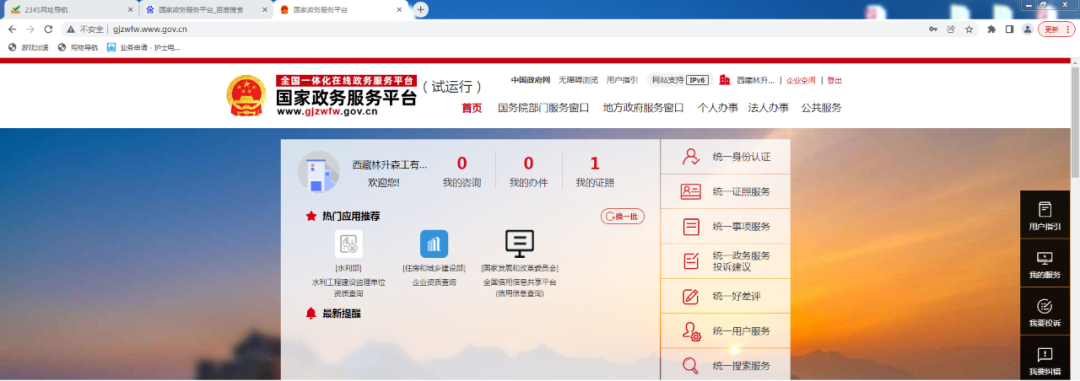Click the 统一搜索服务 magnifier icon
This screenshot has height=381, width=1080.
[690, 365]
